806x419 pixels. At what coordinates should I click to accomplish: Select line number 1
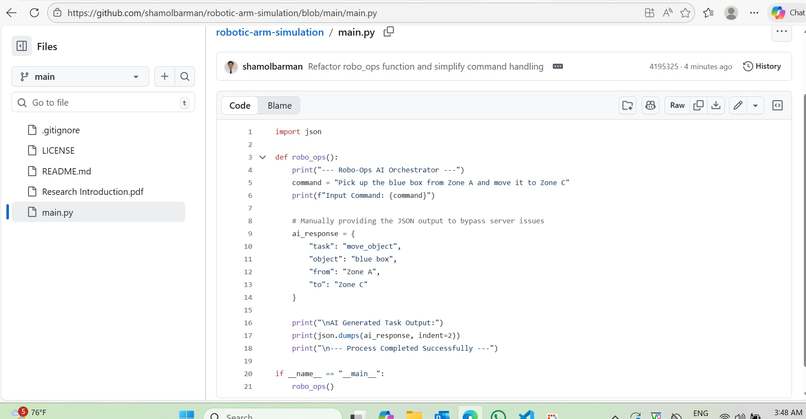250,132
